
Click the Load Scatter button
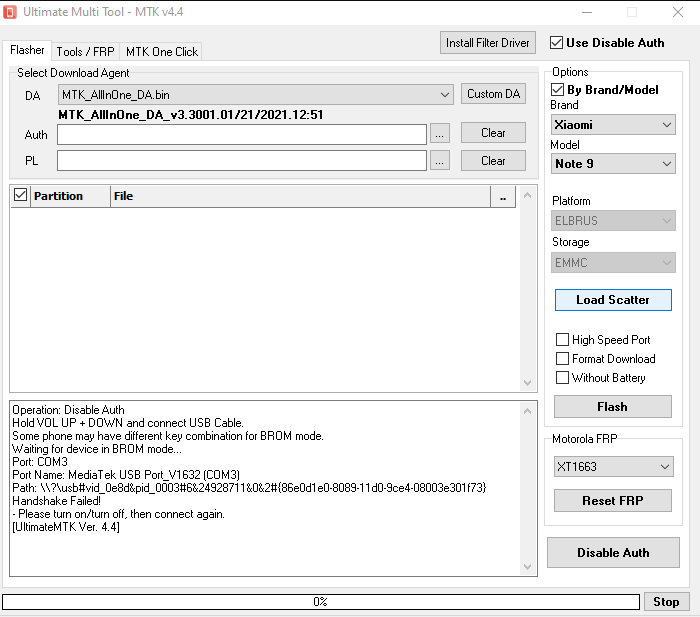coord(613,300)
